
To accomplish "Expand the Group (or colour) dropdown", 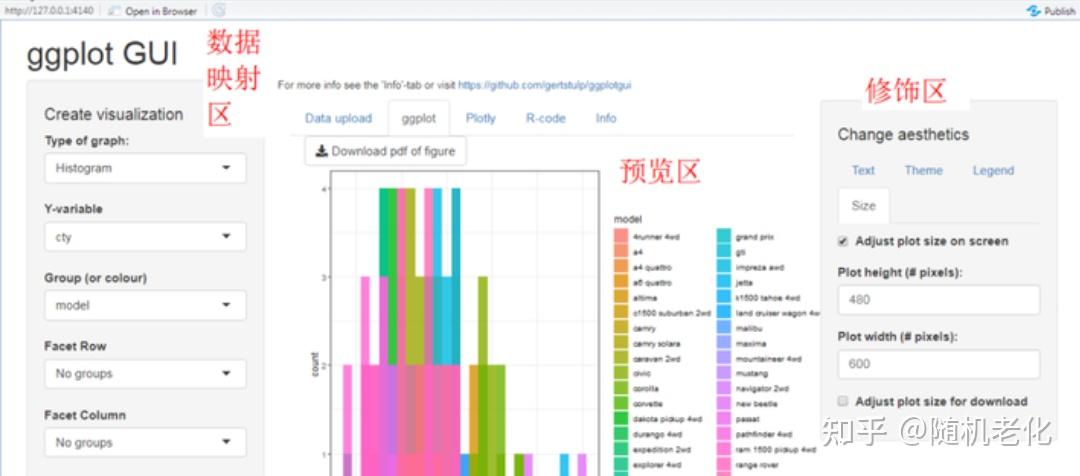I will point(145,305).
